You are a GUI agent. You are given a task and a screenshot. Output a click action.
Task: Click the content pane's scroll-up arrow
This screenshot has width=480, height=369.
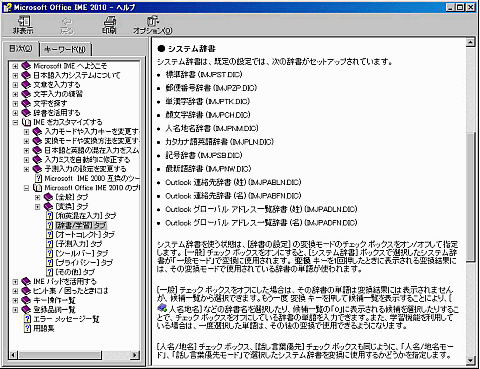[470, 42]
